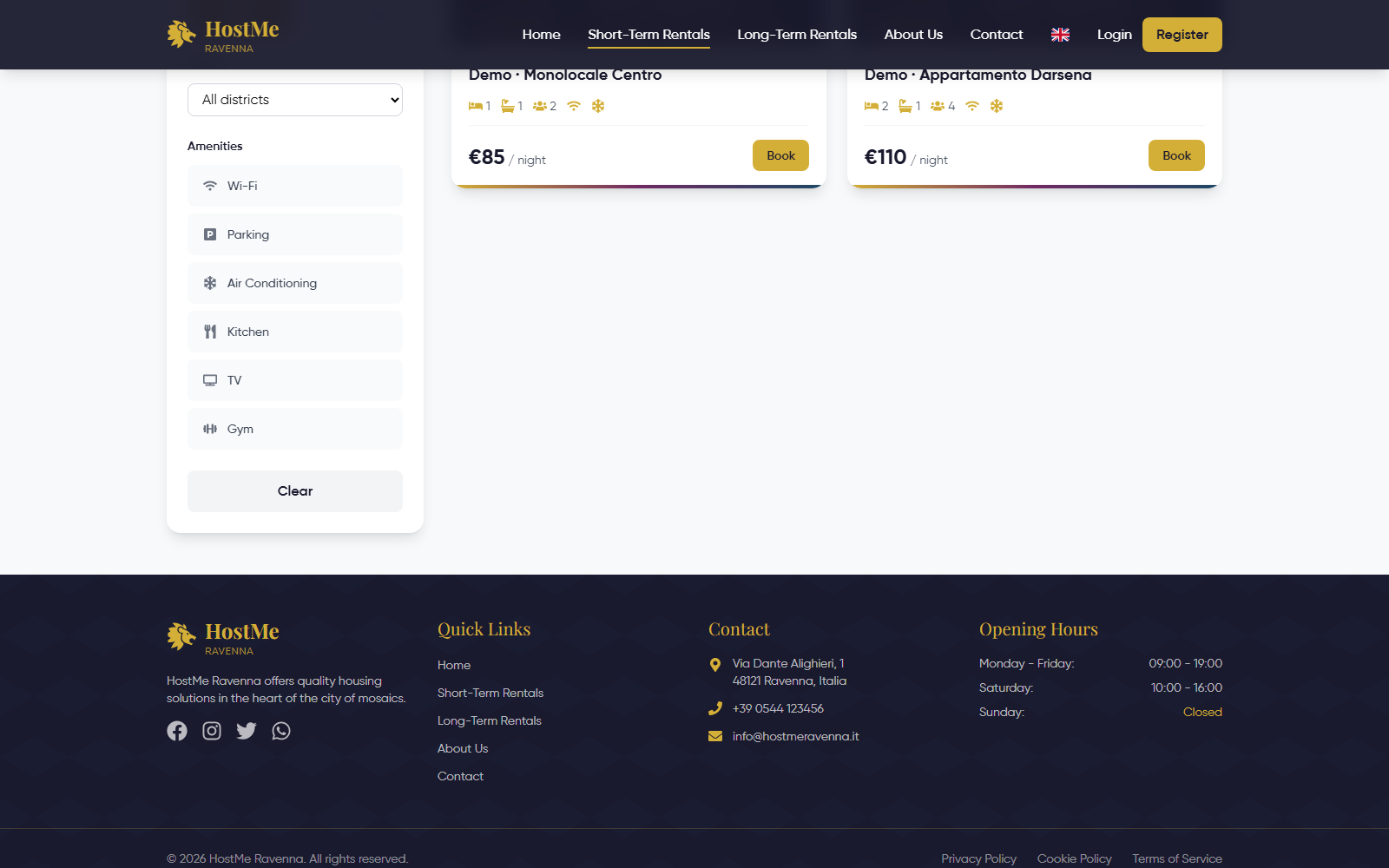Book the Monolocale Centro at €85
1389x868 pixels.
780,155
